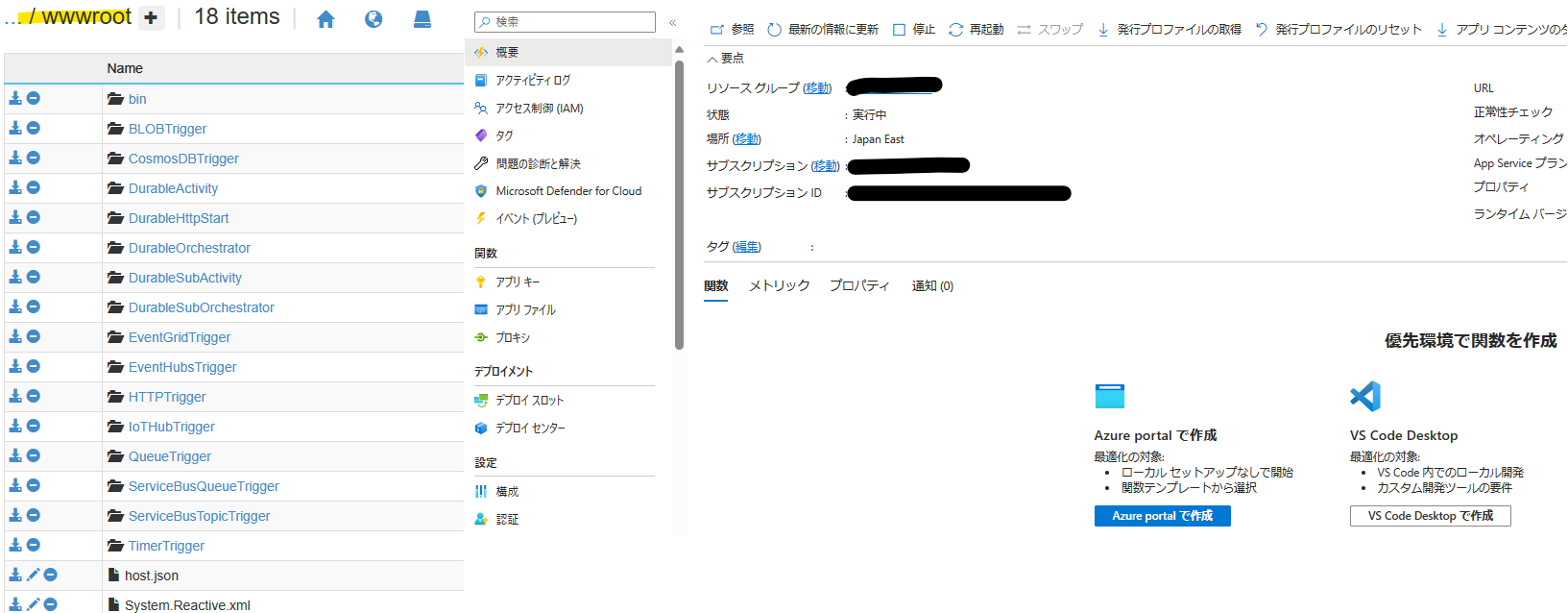Open the wwwroot breadcrumb link

tap(86, 16)
